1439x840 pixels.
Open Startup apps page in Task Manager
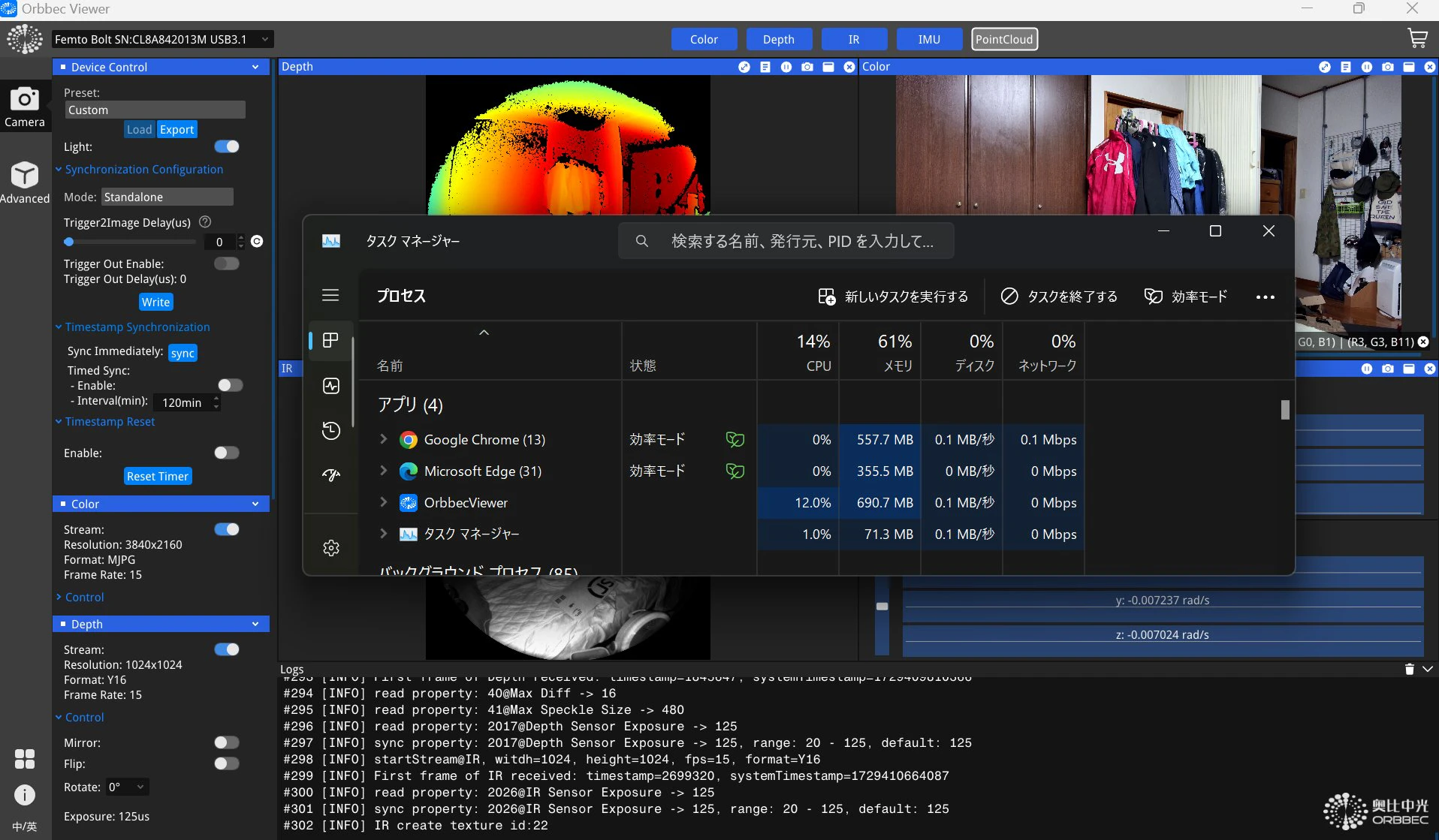(x=330, y=474)
